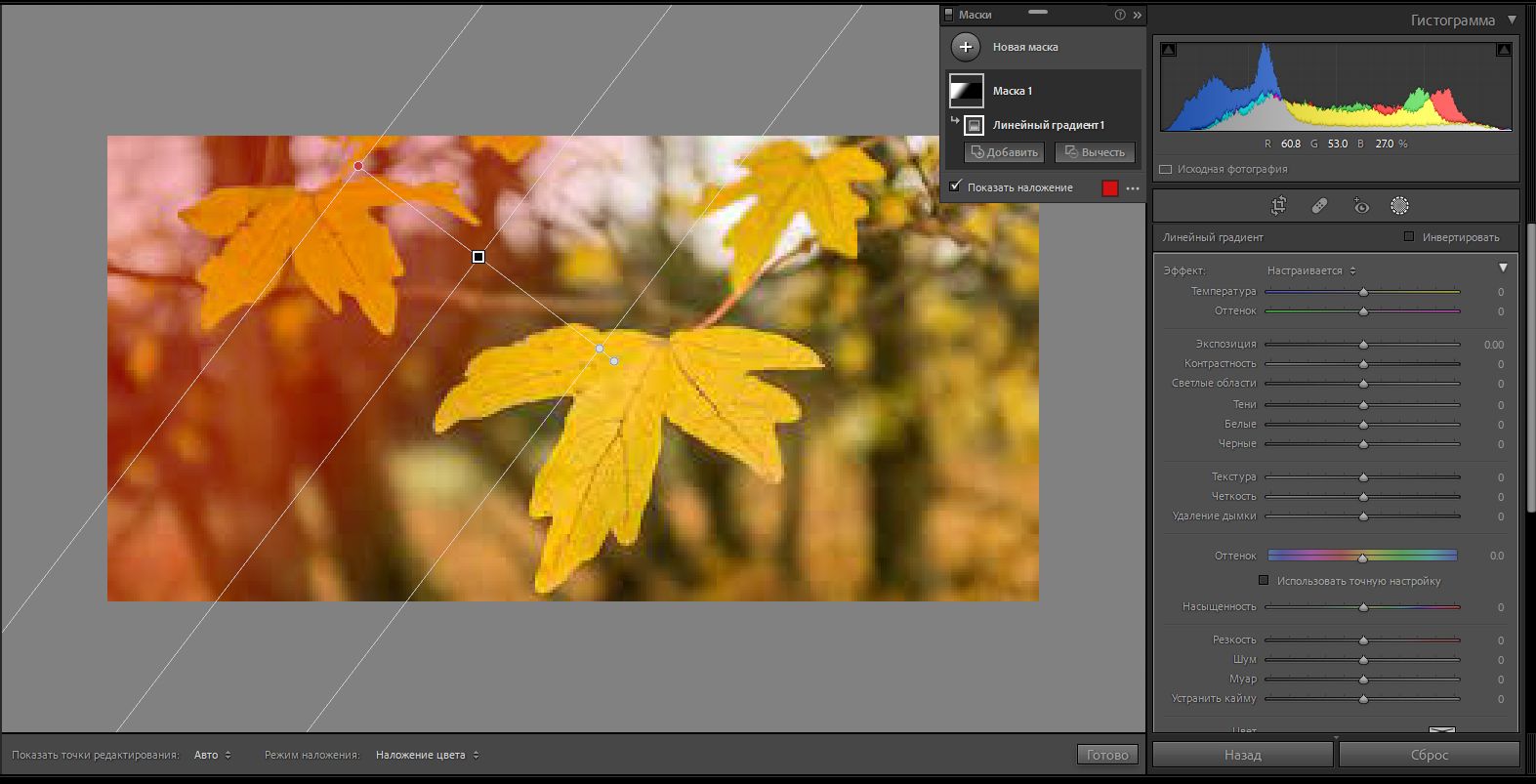
Task: Click the Контрастность slider handle
Action: coord(1363,364)
